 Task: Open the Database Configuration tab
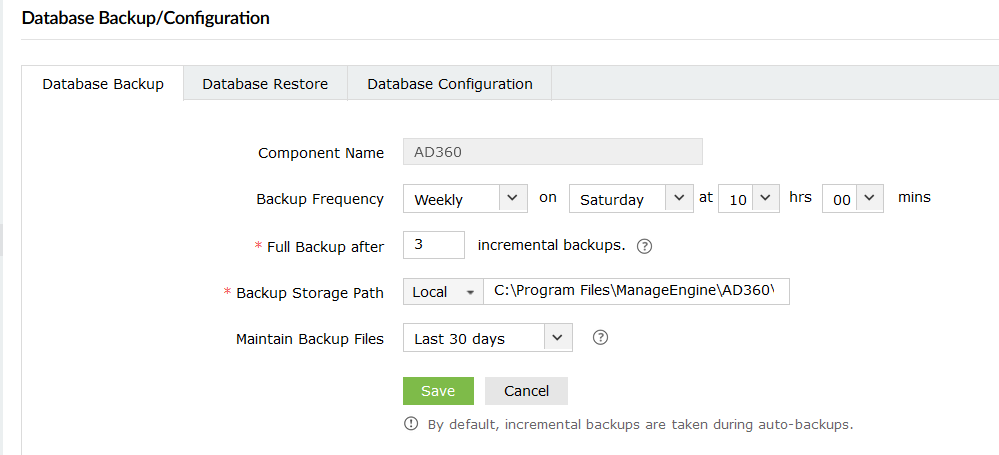(449, 84)
